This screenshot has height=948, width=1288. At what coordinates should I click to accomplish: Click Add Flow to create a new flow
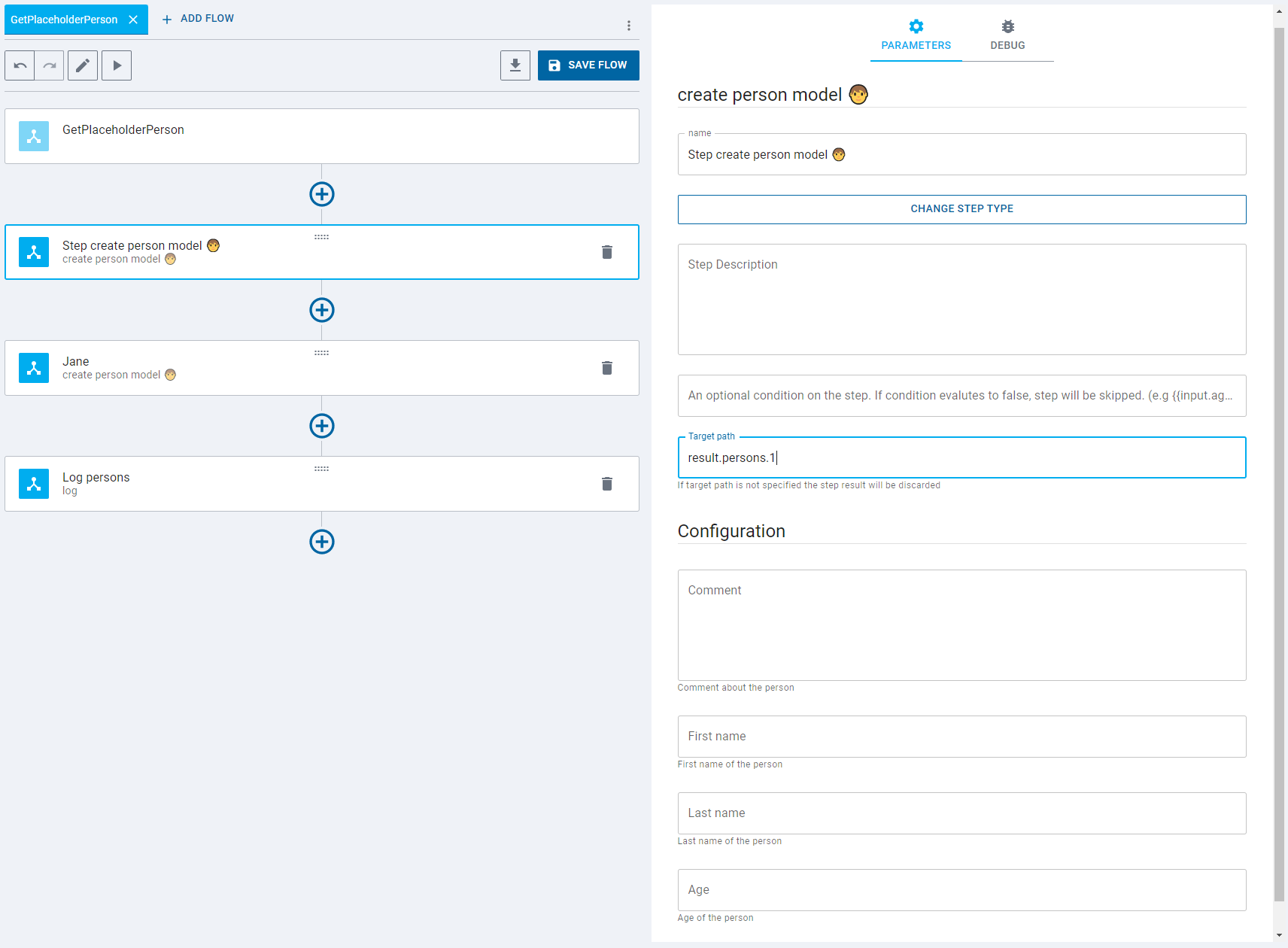click(x=199, y=19)
